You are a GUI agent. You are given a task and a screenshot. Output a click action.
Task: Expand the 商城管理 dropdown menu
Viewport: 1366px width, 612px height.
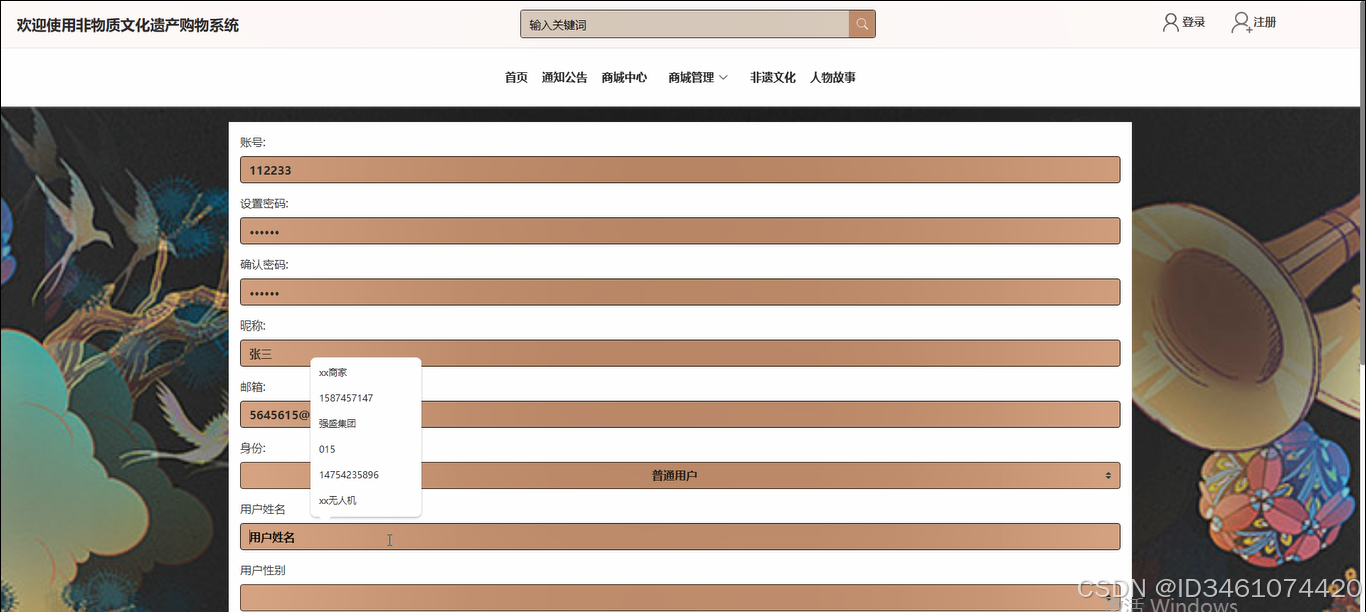click(698, 77)
